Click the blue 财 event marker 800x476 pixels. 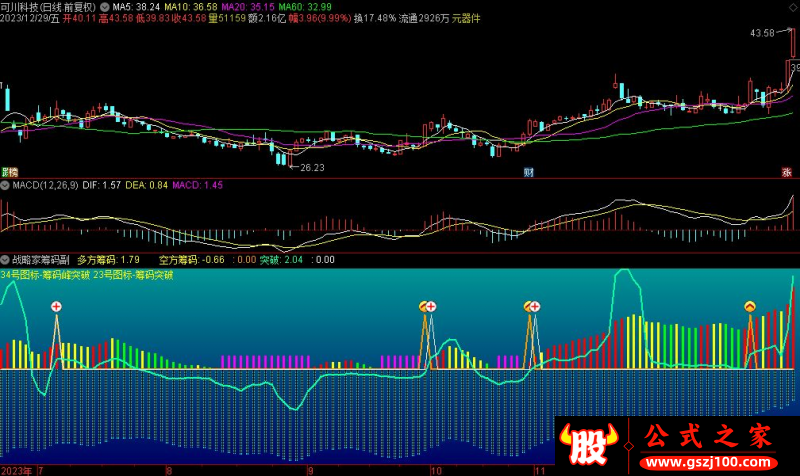point(529,172)
